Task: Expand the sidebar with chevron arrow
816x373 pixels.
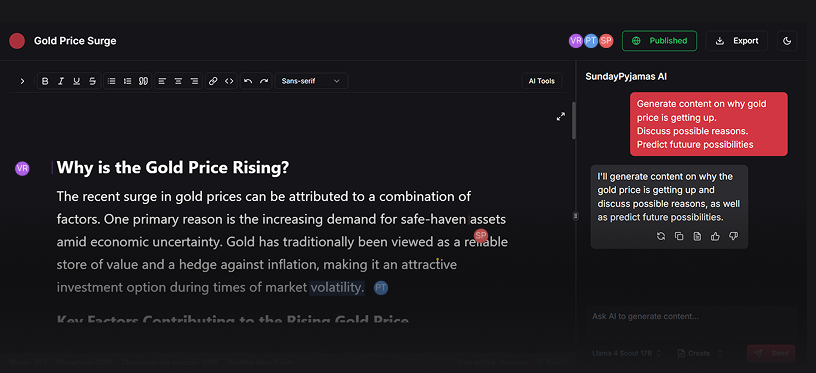Action: [22, 81]
